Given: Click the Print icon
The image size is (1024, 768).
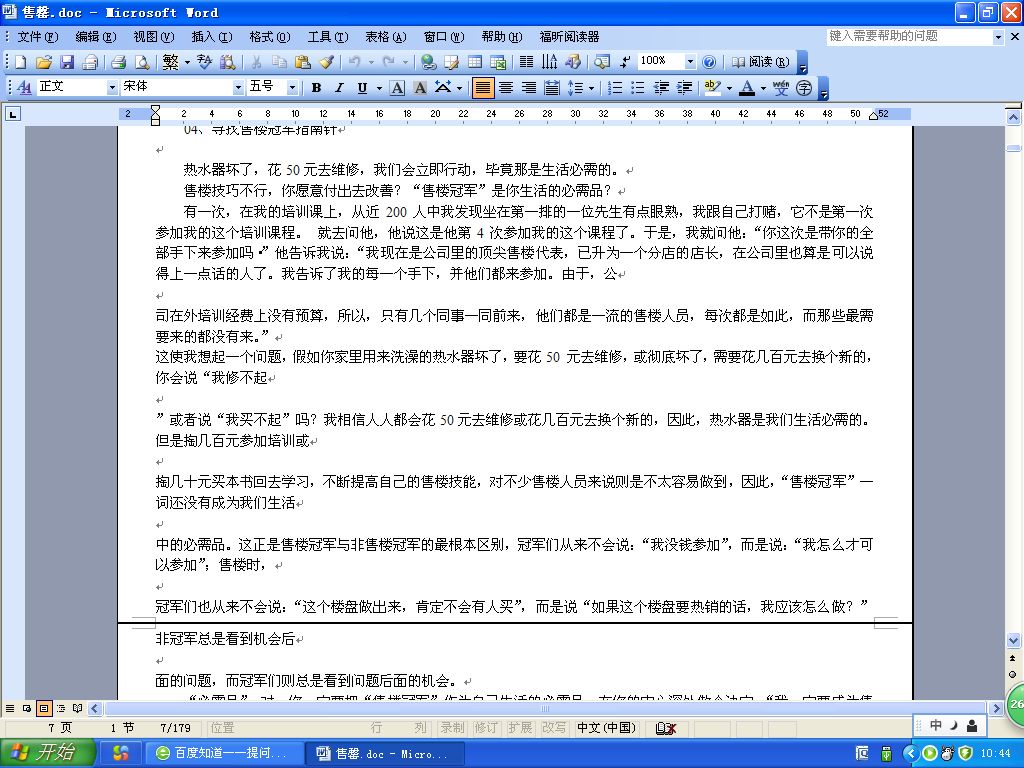Looking at the screenshot, I should click(118, 62).
